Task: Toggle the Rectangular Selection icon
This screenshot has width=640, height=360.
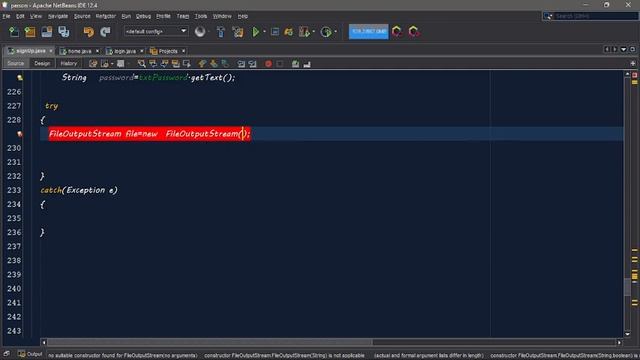Action: tap(187, 64)
